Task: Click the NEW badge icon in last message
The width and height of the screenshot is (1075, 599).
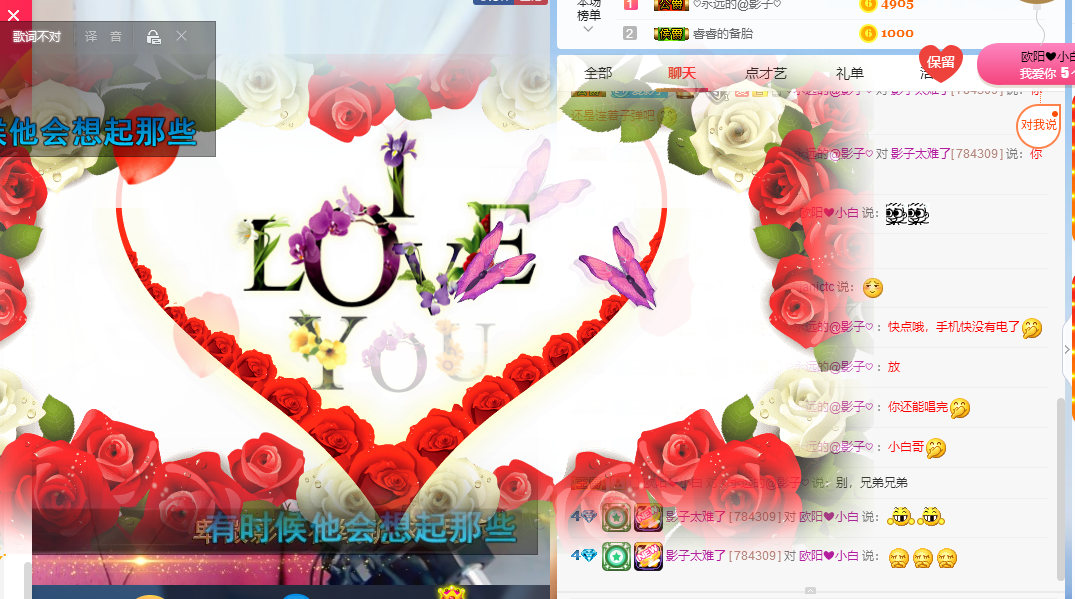Action: pos(648,557)
